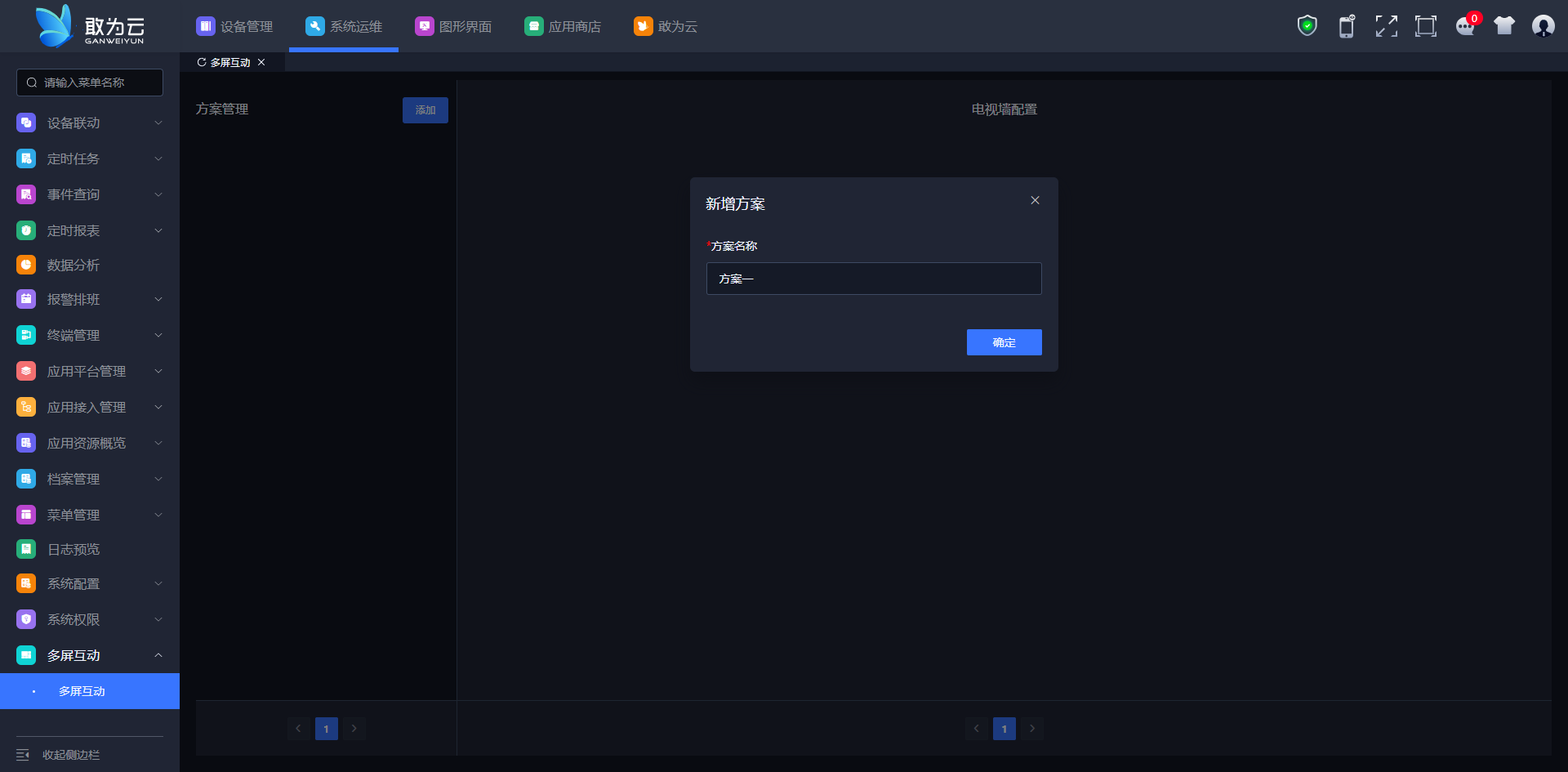
Task: Collapse the 多屏互动 menu chevron
Action: (158, 655)
